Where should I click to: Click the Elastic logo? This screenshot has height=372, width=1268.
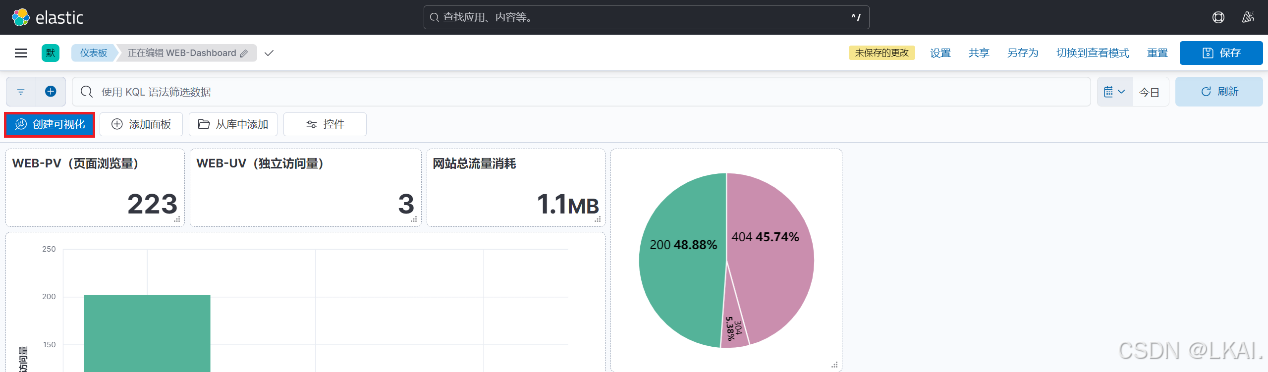click(x=47, y=17)
